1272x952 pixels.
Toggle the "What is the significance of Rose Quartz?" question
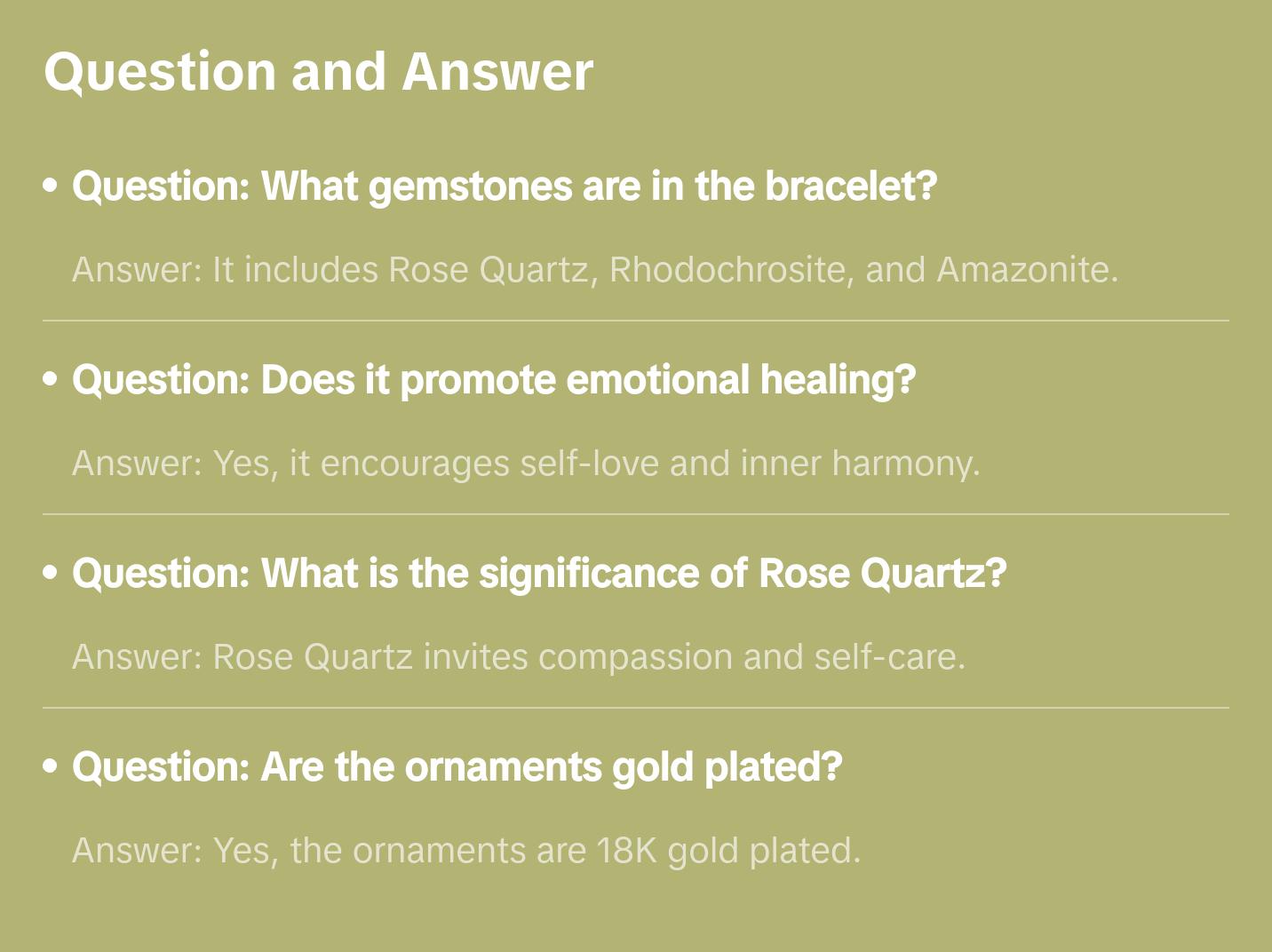(539, 574)
